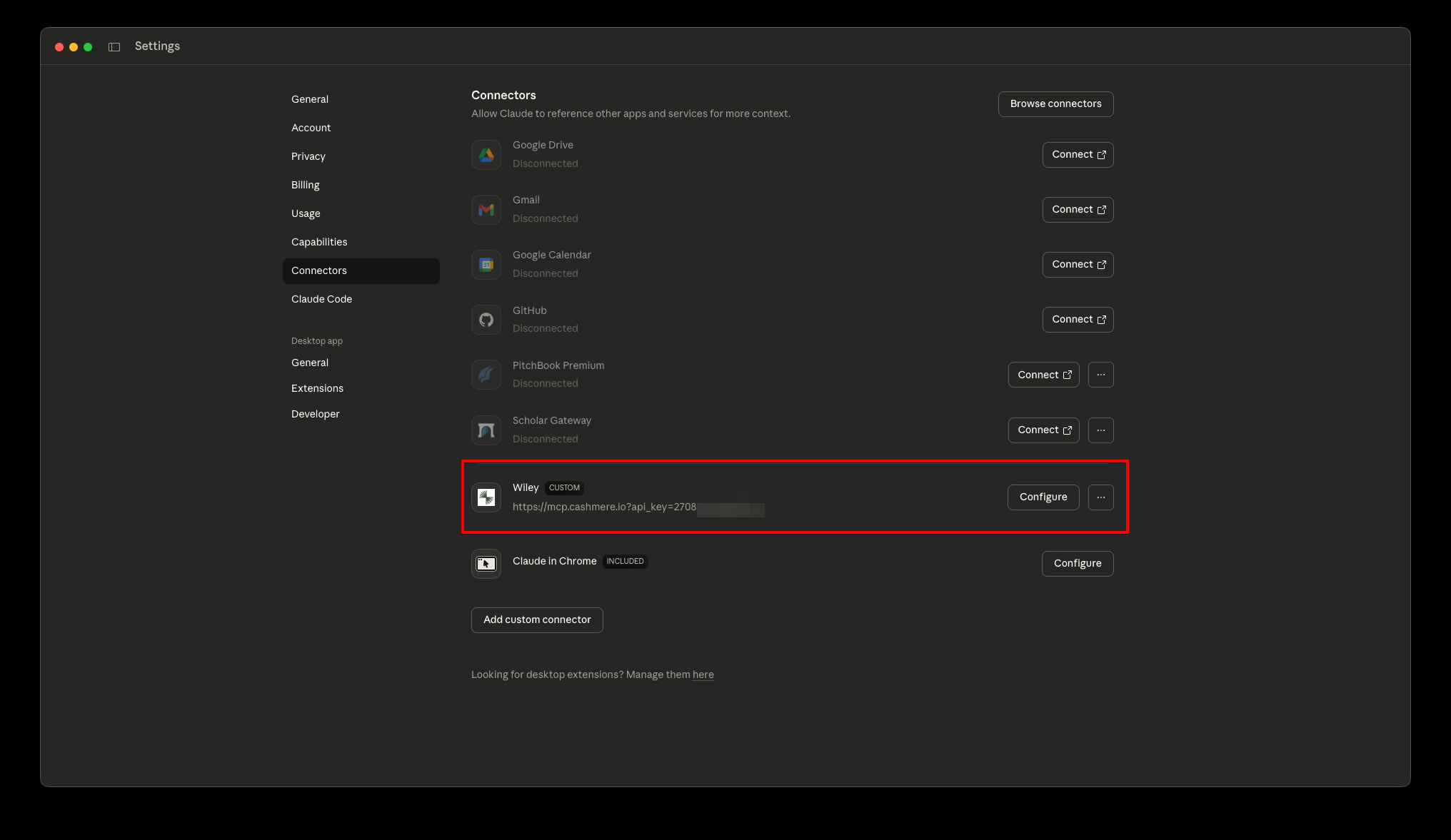Connect Google Drive
This screenshot has width=1451, height=840.
[x=1078, y=155]
